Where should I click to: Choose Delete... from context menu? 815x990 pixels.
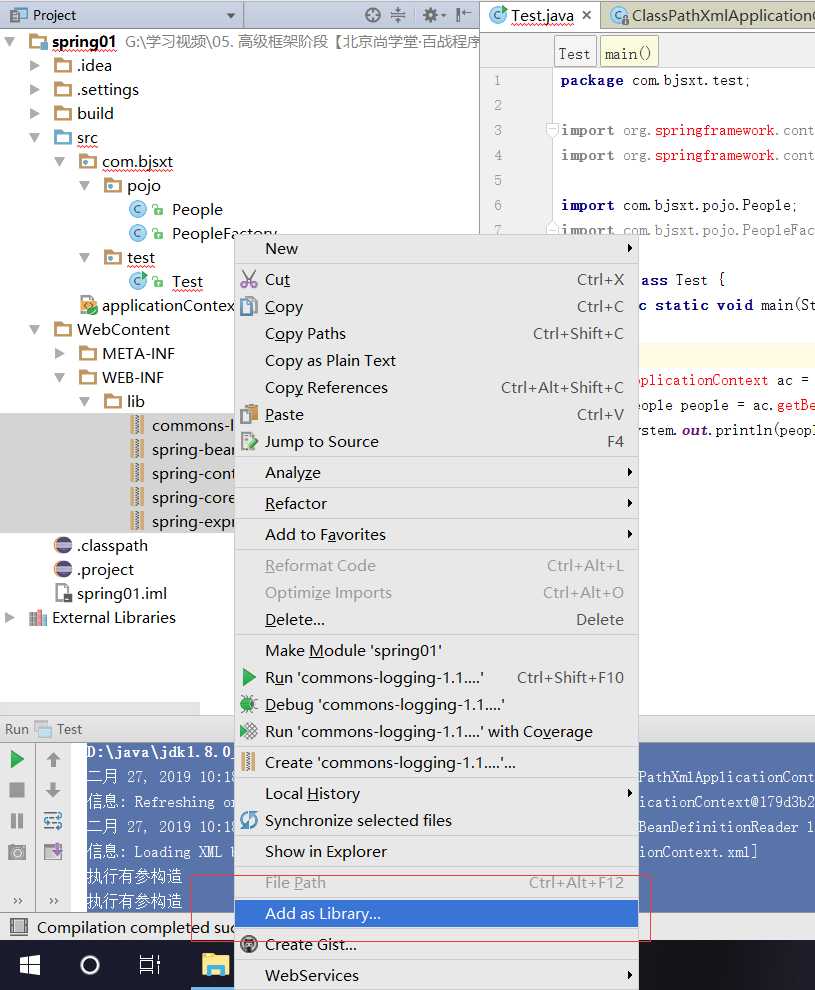click(x=436, y=619)
